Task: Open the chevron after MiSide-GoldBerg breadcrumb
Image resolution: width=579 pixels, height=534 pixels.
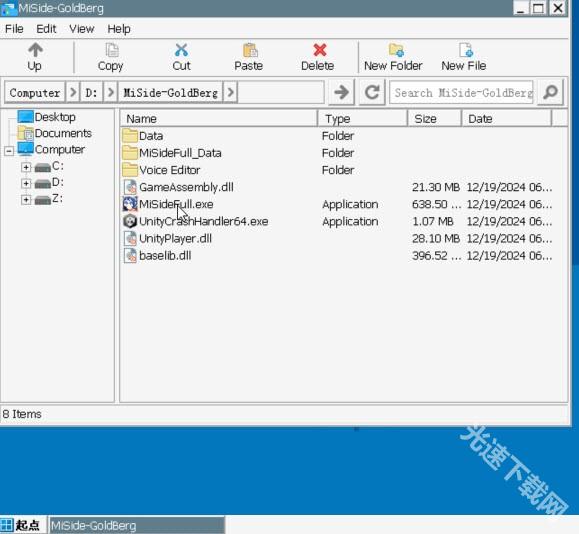Action: click(230, 92)
